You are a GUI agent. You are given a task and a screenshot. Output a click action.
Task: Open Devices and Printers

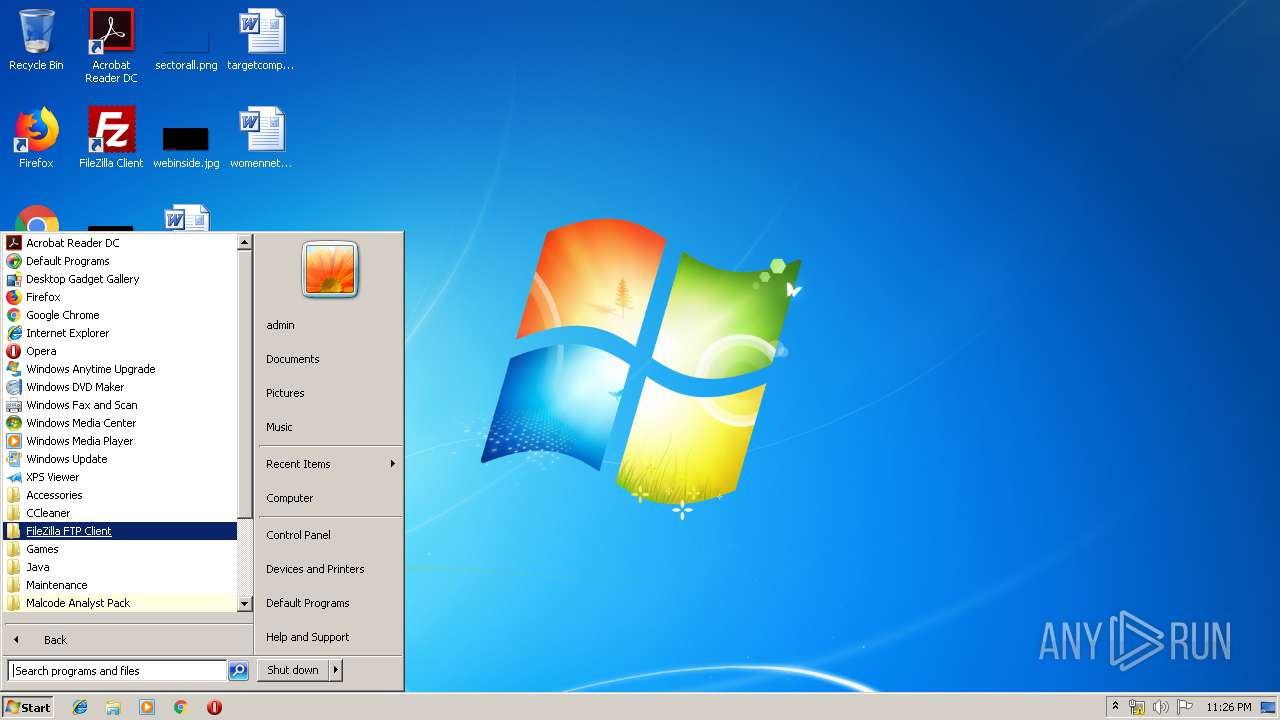coord(329,569)
